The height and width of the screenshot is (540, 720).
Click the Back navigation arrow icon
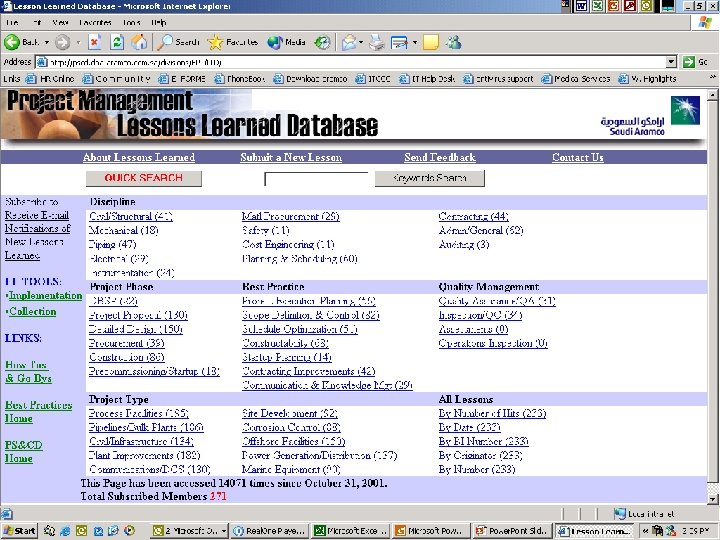coord(12,42)
